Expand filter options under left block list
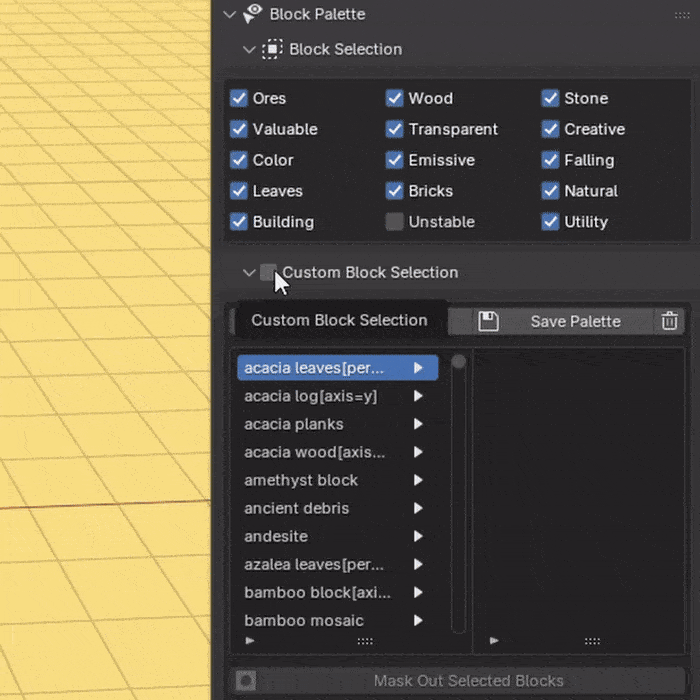 tap(250, 640)
